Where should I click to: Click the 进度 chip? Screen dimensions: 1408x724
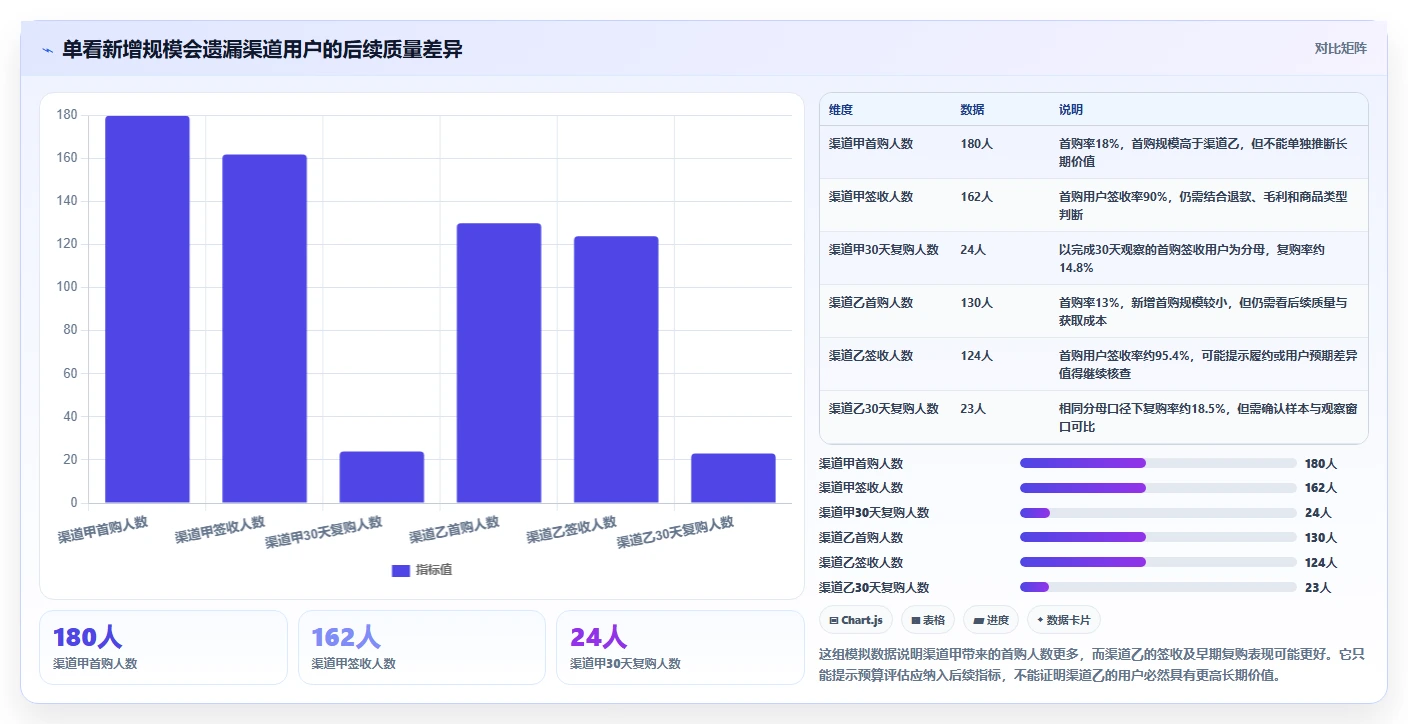point(991,620)
